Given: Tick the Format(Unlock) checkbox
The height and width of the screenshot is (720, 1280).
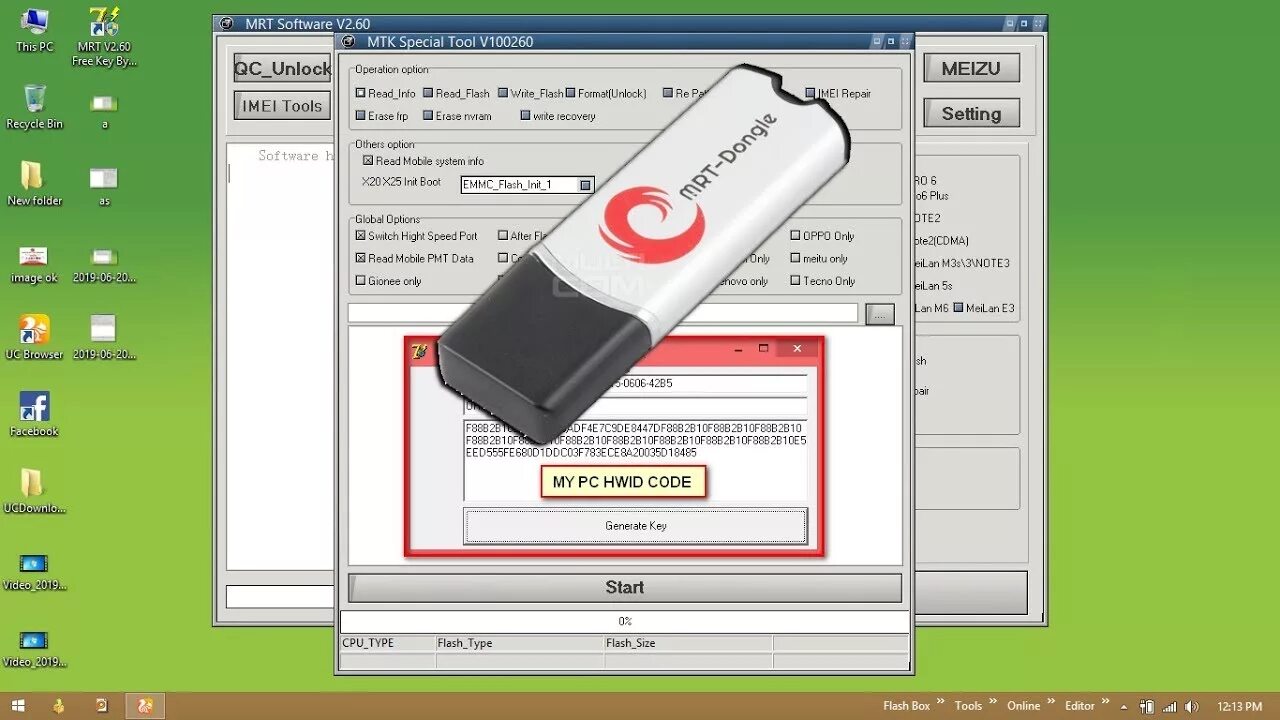Looking at the screenshot, I should pos(570,93).
